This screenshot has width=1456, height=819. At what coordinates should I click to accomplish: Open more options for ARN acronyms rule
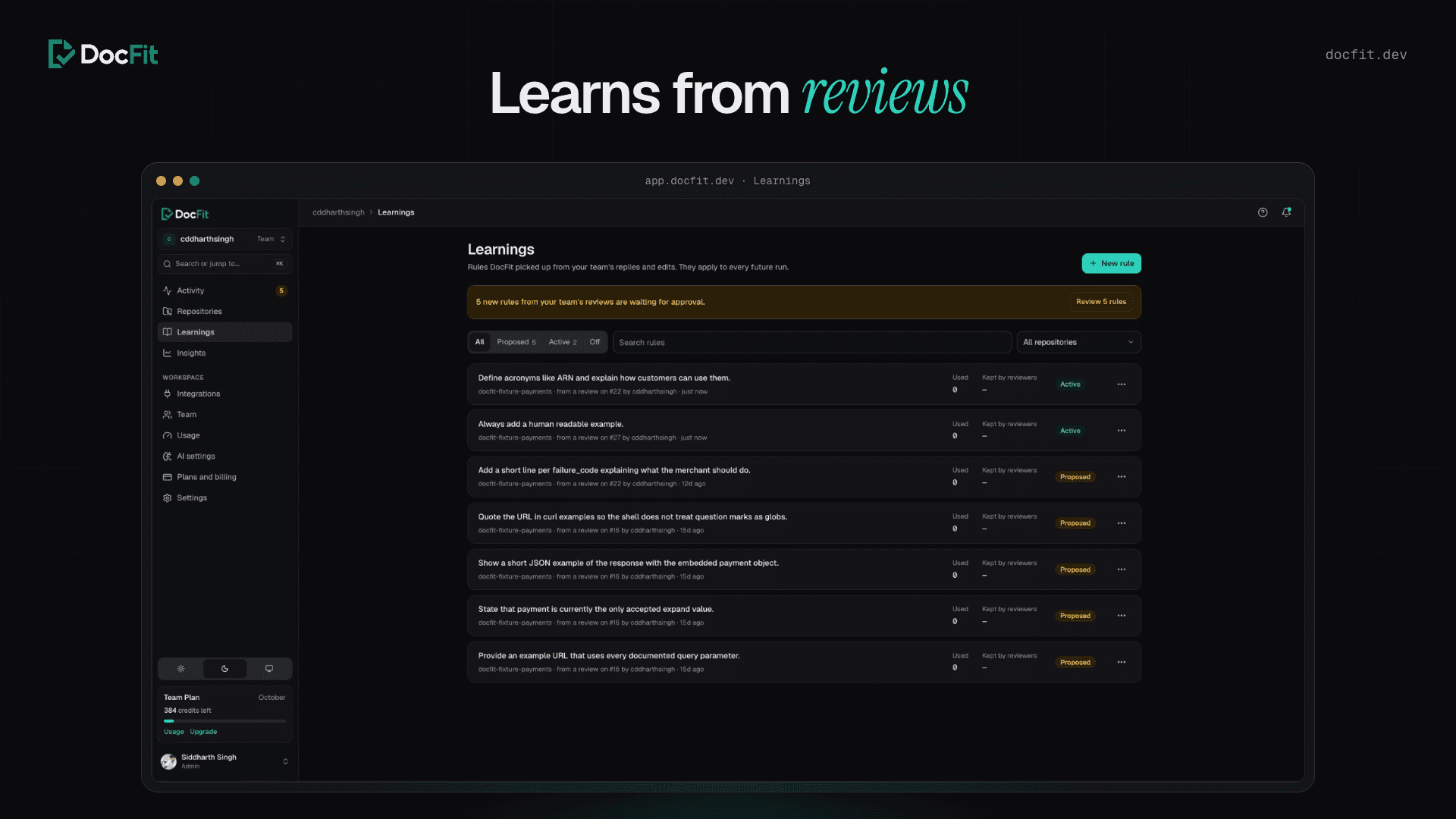click(x=1122, y=384)
